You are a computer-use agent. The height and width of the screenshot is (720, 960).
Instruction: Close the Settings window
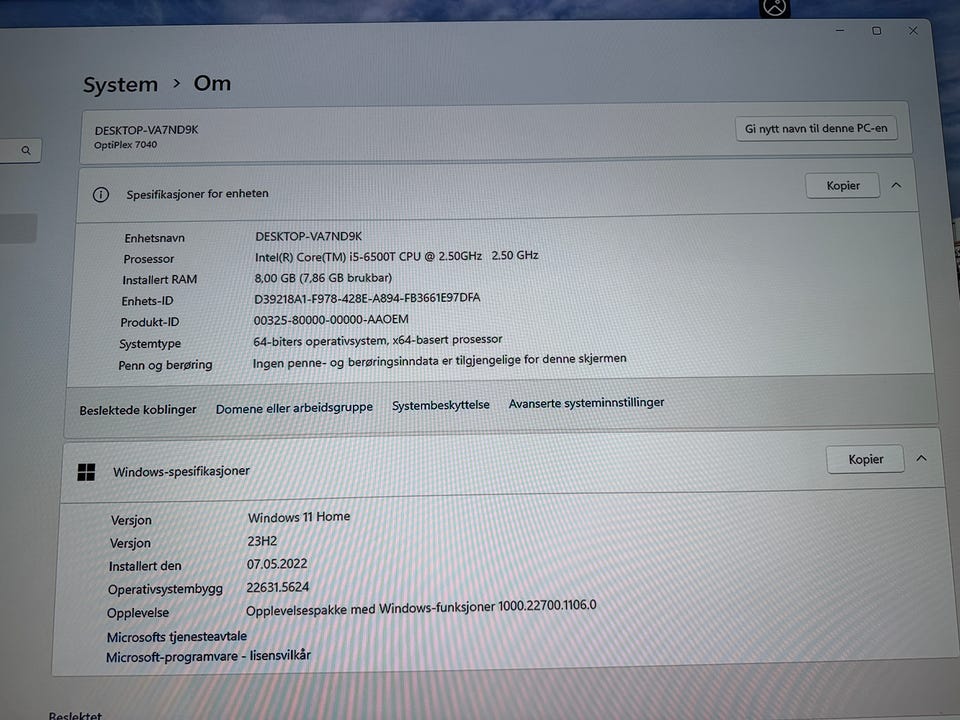coord(913,31)
